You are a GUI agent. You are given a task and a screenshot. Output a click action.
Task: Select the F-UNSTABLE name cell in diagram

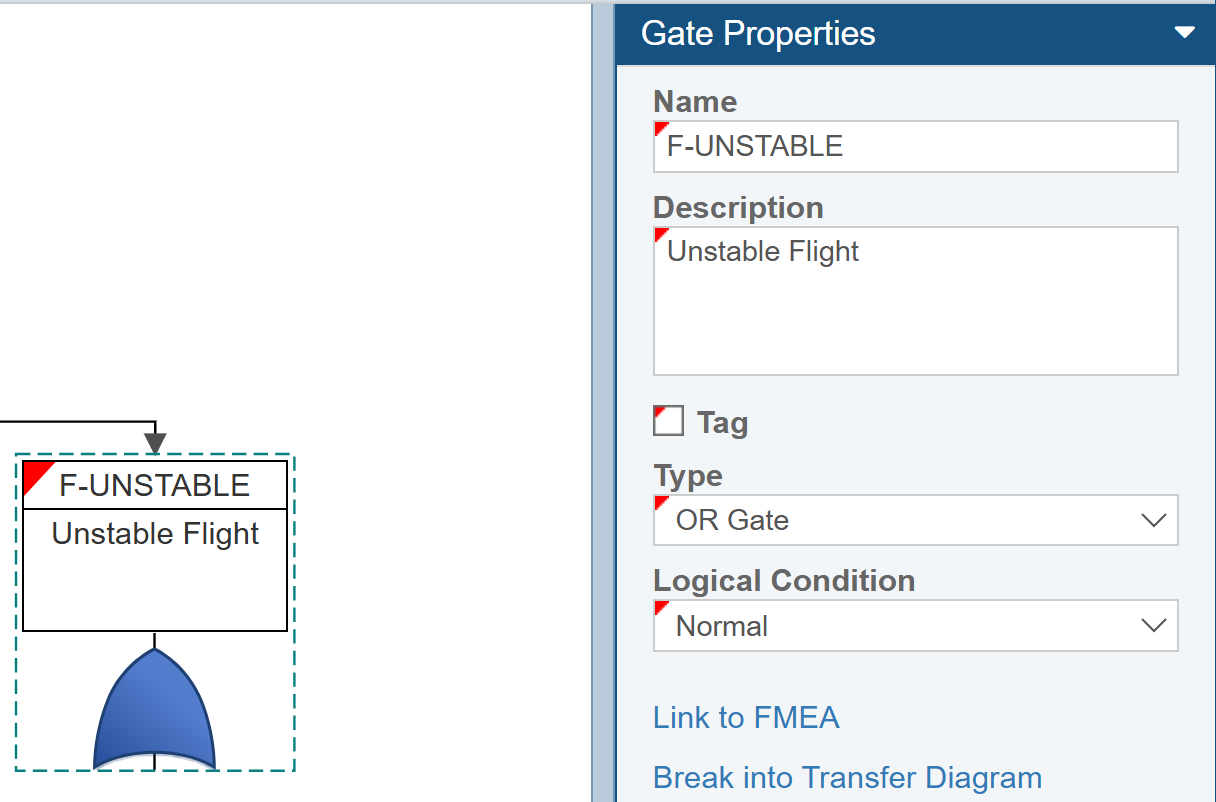pyautogui.click(x=155, y=485)
